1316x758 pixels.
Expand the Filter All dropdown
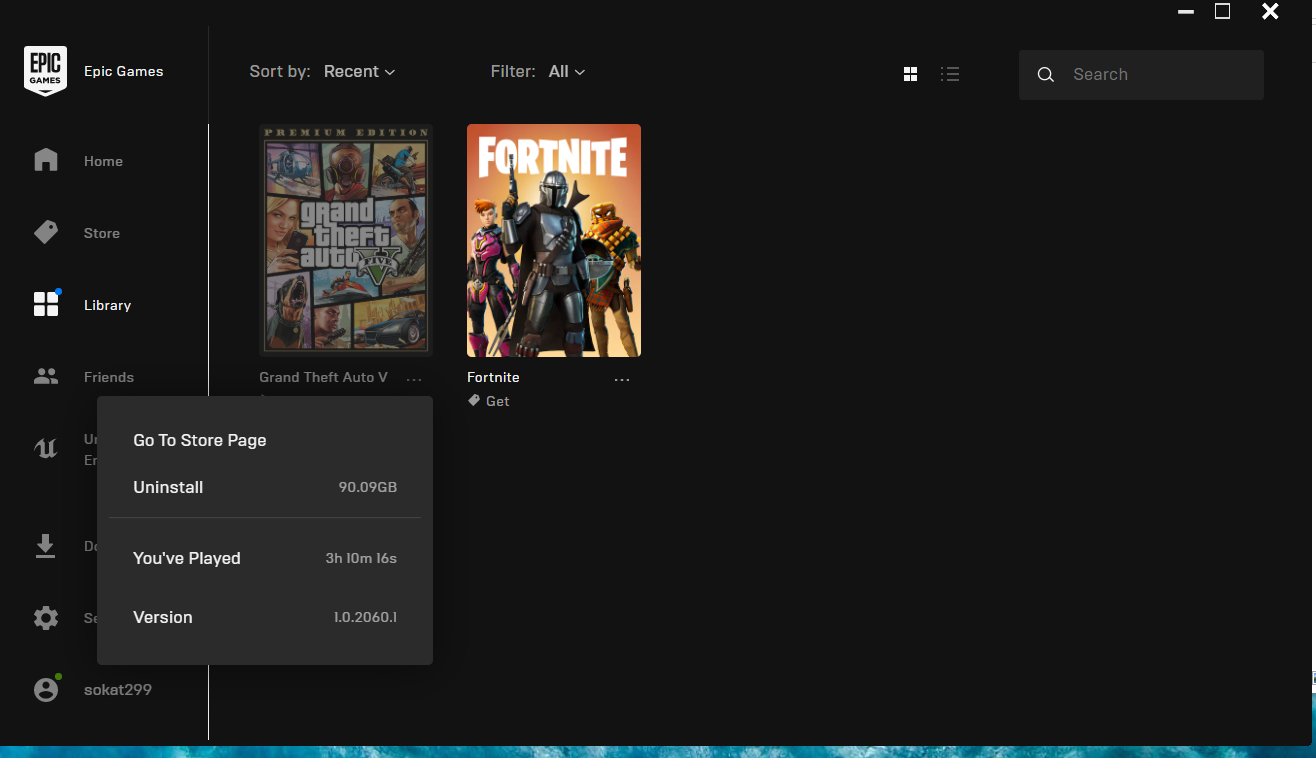coord(566,72)
